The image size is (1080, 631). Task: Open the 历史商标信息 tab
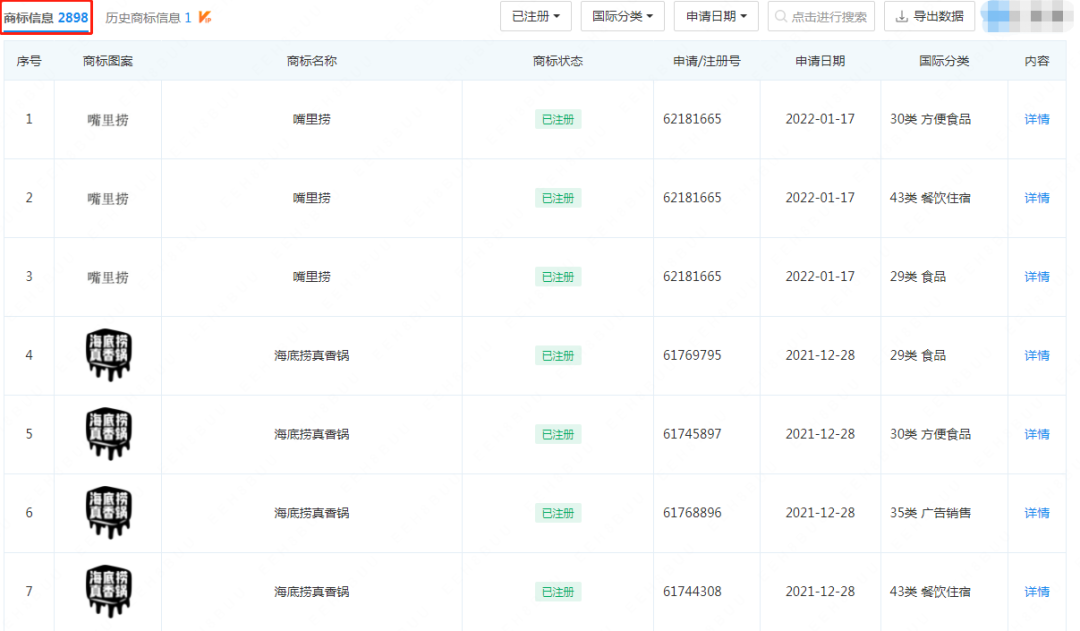click(x=148, y=17)
